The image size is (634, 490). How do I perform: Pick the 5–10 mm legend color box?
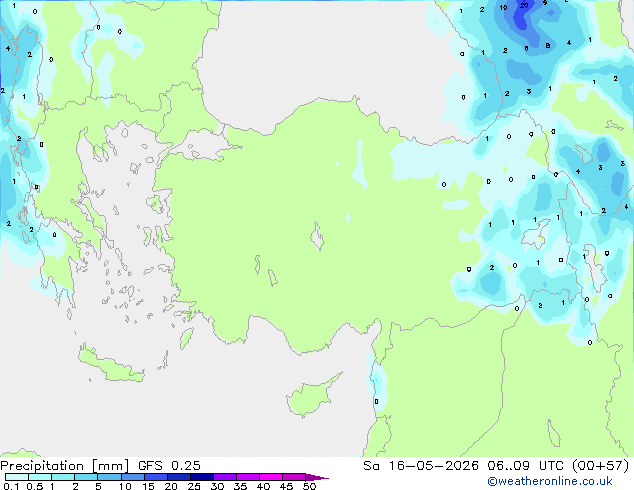pos(109,477)
